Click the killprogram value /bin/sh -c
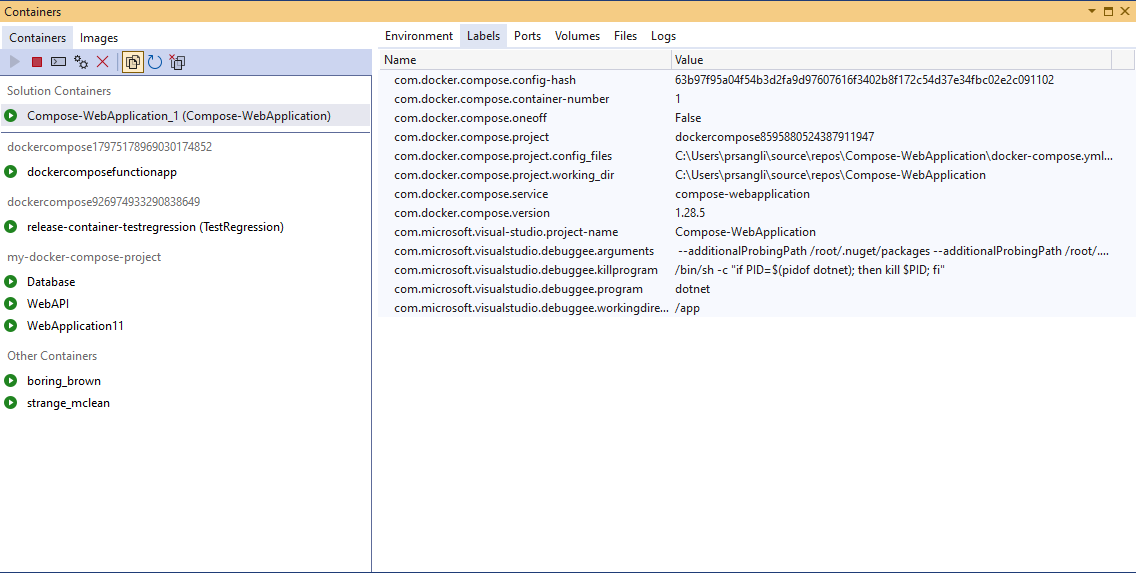This screenshot has height=573, width=1136. [x=810, y=269]
